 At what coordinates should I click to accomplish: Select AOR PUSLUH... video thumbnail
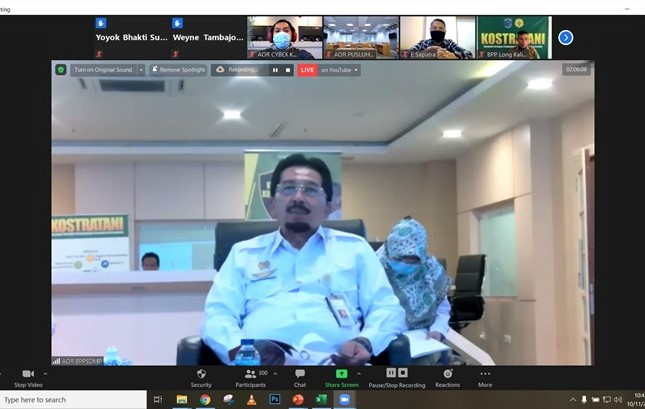click(361, 37)
